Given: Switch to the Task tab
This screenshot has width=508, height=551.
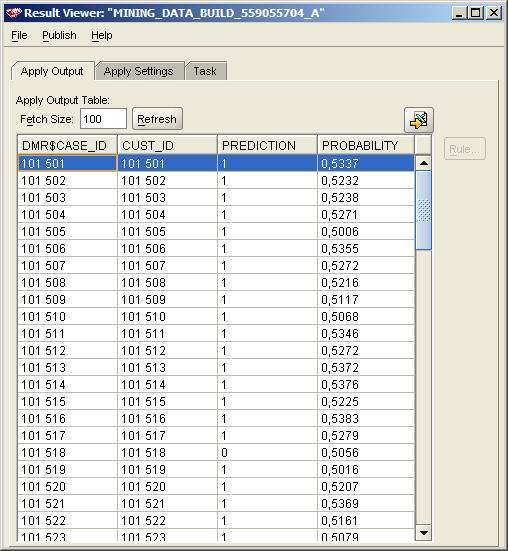Looking at the screenshot, I should [x=206, y=71].
